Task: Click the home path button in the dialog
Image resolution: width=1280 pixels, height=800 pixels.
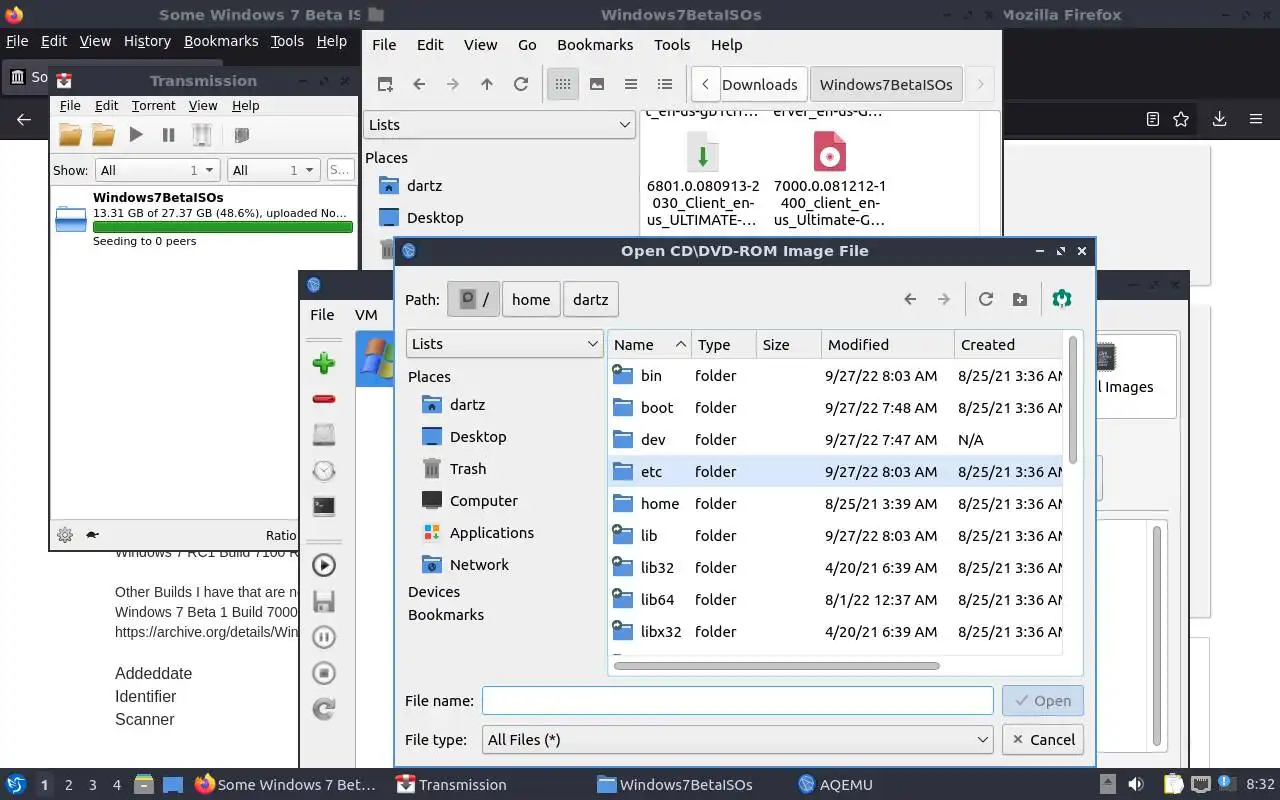Action: point(531,299)
